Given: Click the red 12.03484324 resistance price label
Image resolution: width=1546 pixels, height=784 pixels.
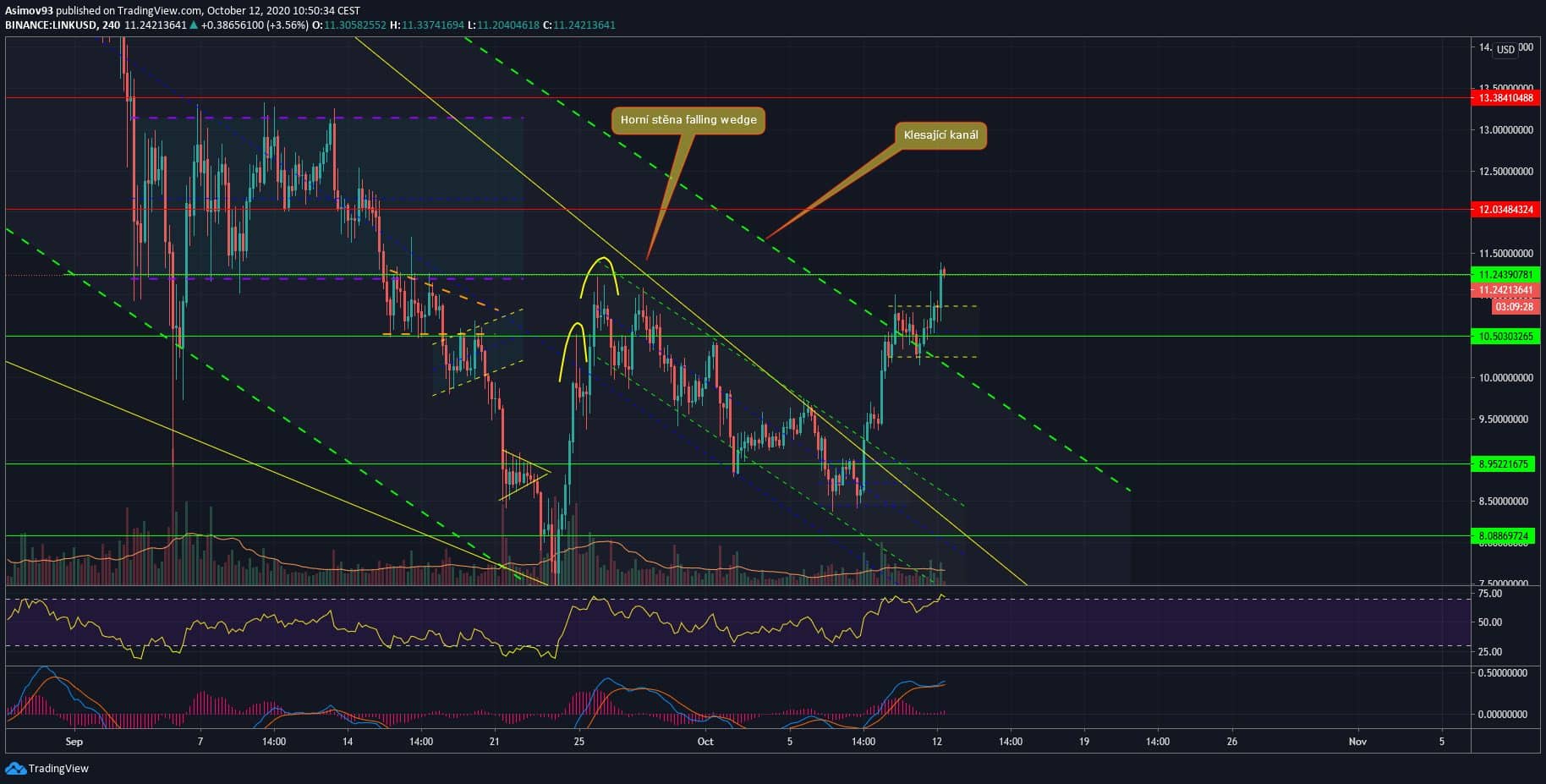Looking at the screenshot, I should (1505, 209).
